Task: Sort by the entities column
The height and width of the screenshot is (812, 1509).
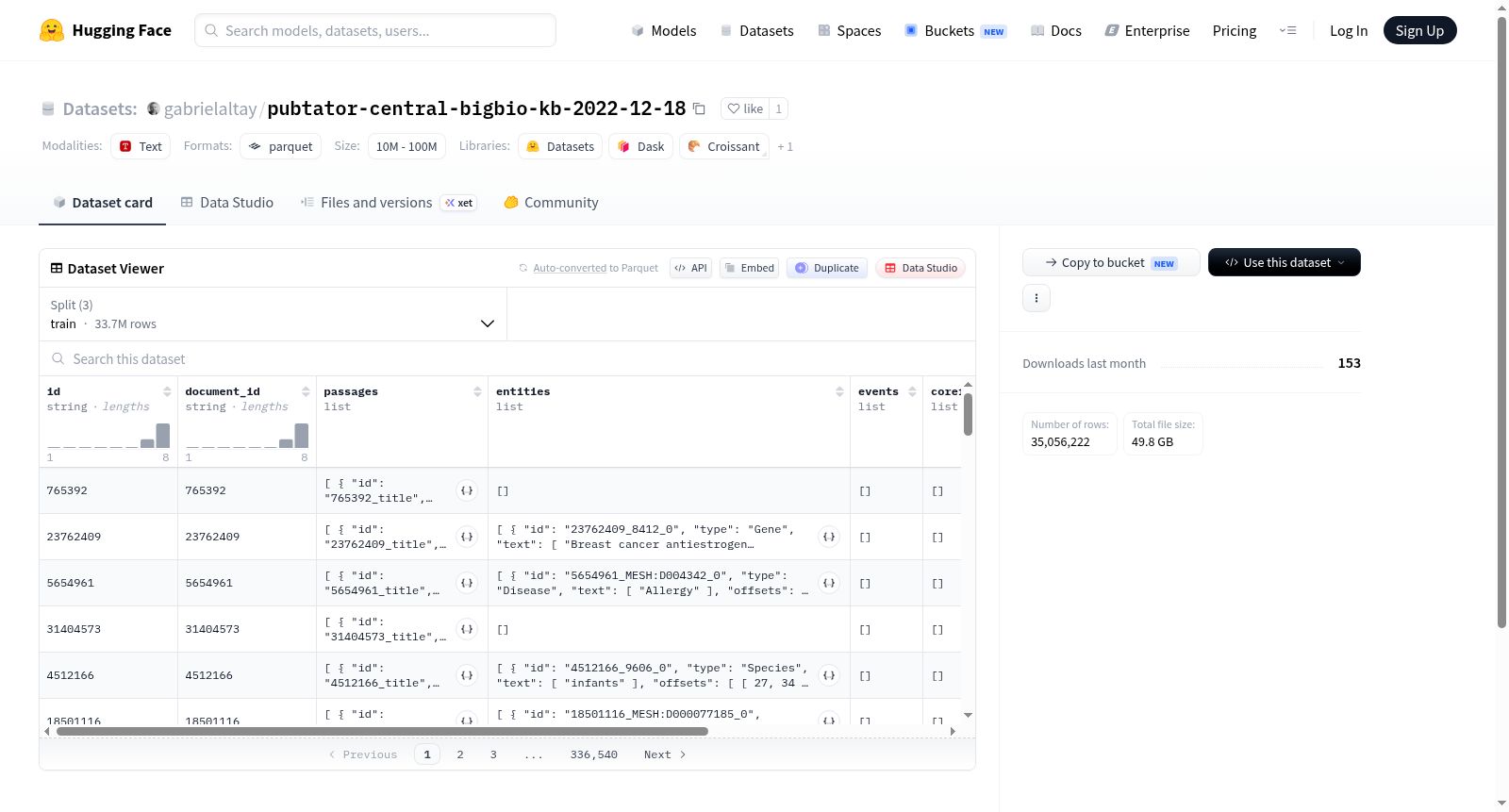Action: pos(839,391)
